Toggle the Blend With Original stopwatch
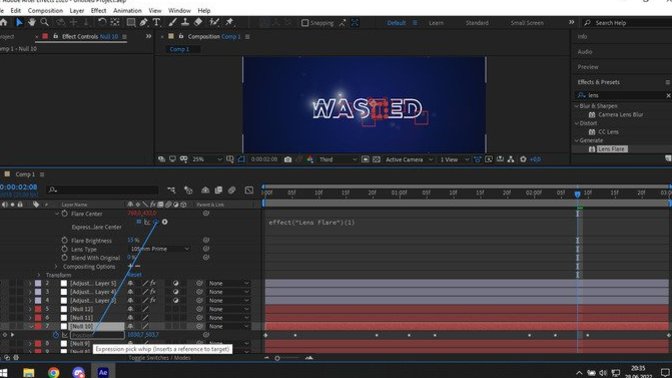The width and height of the screenshot is (672, 378). [64, 258]
